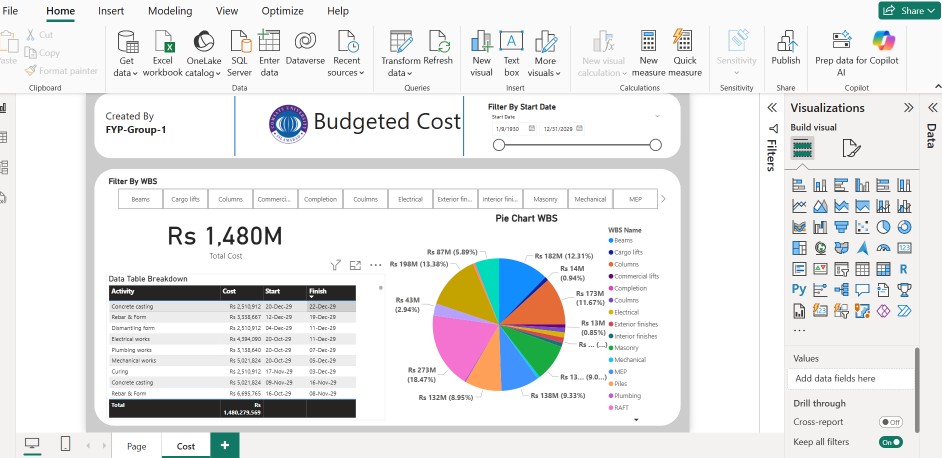
Task: Collapse the Visualizations pane
Action: pyautogui.click(x=908, y=108)
